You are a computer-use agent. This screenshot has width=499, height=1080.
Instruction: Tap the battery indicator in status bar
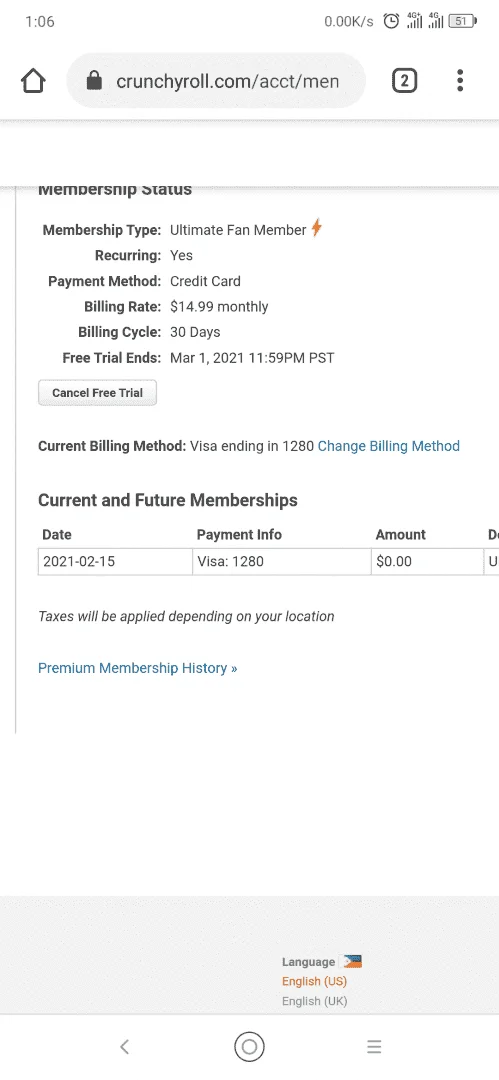(462, 21)
